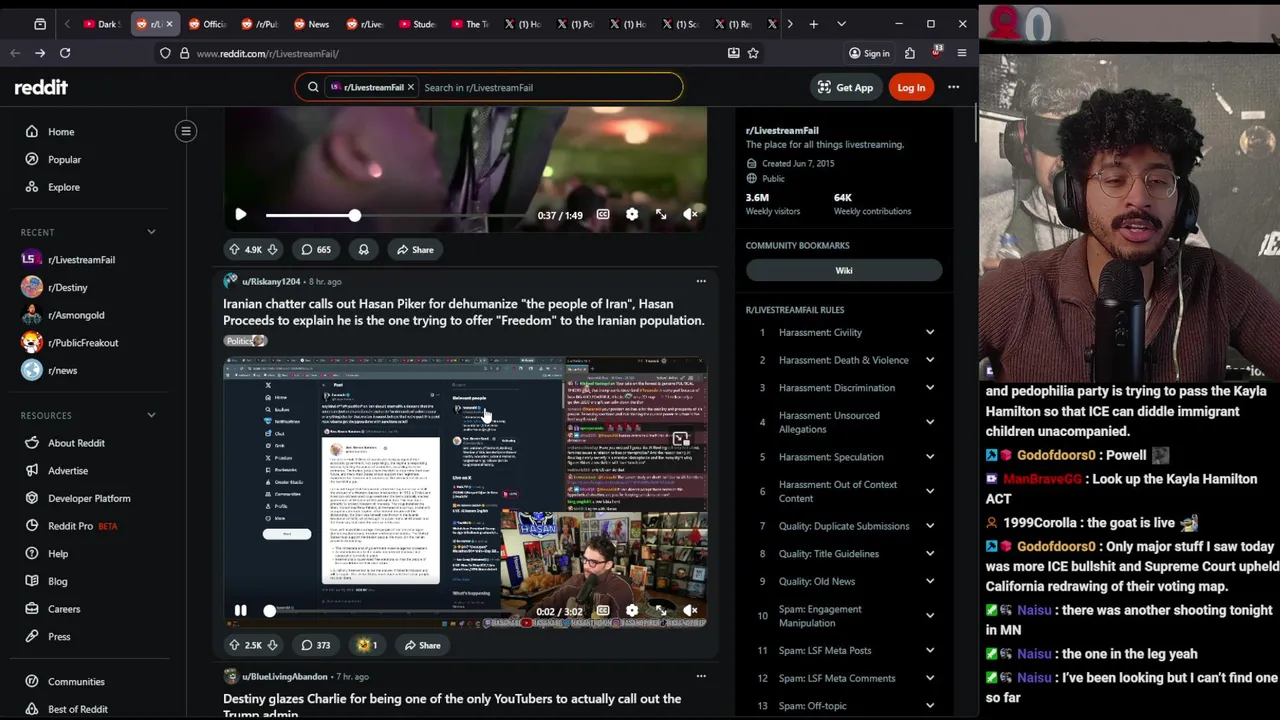Play the first post's video
The height and width of the screenshot is (720, 1280).
pos(240,215)
